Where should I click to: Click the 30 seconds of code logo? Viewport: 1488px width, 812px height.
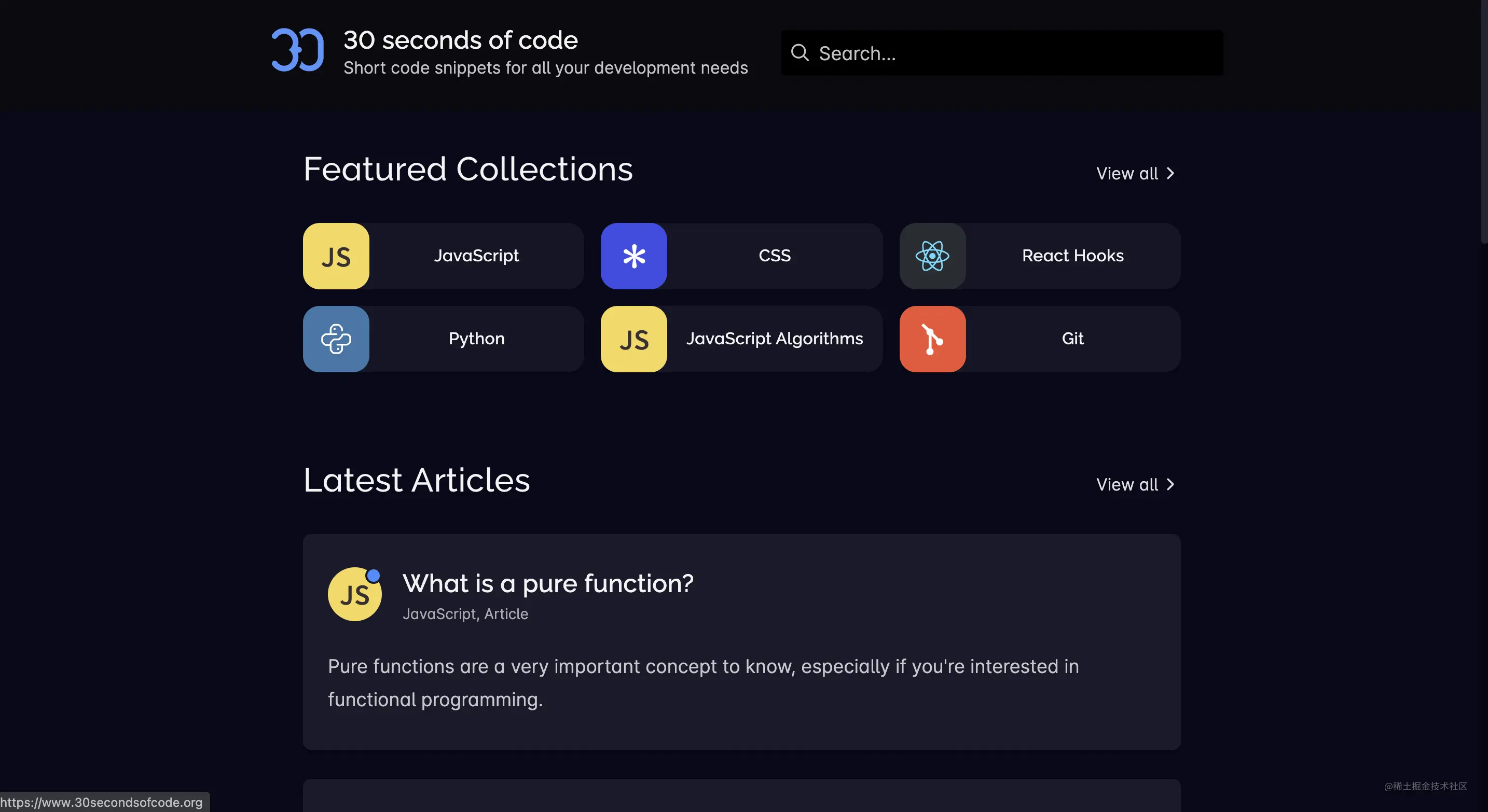point(297,50)
